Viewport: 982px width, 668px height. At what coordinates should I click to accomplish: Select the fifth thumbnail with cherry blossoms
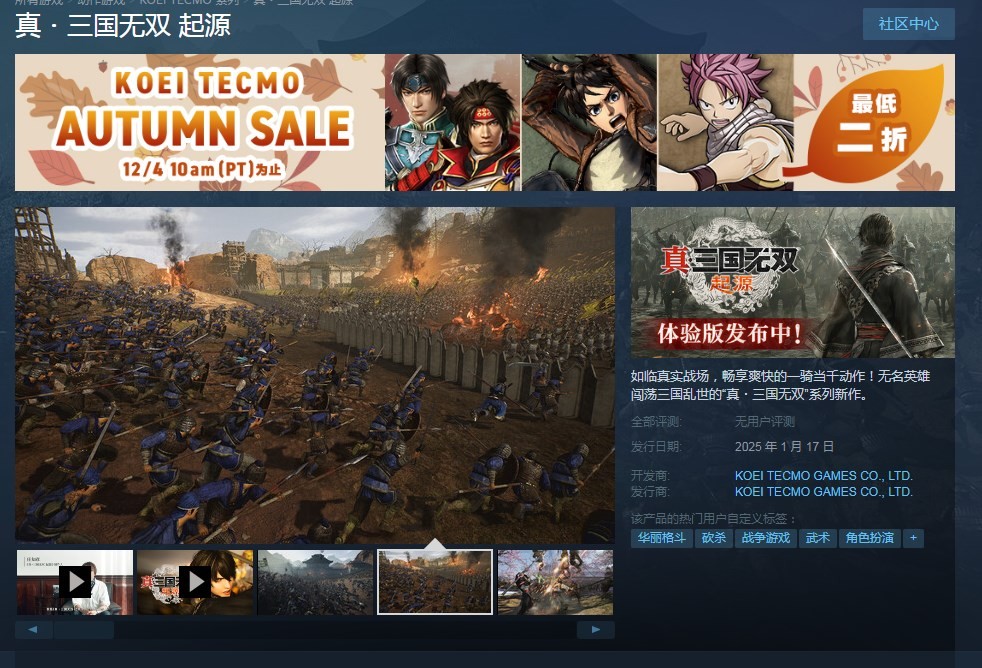click(556, 582)
